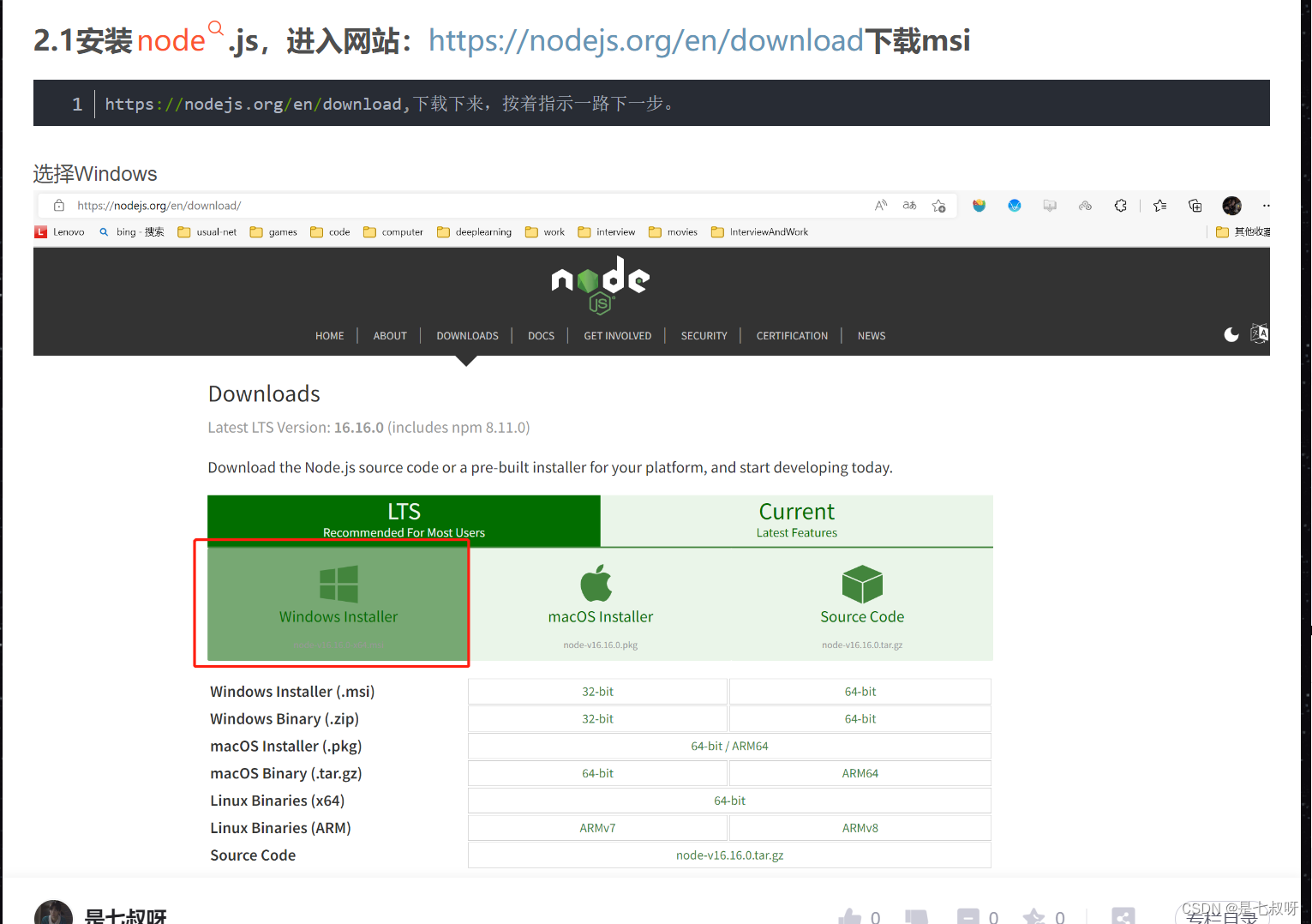The height and width of the screenshot is (924, 1312).
Task: Open SECURITY in the Node.js nav
Action: [x=704, y=336]
